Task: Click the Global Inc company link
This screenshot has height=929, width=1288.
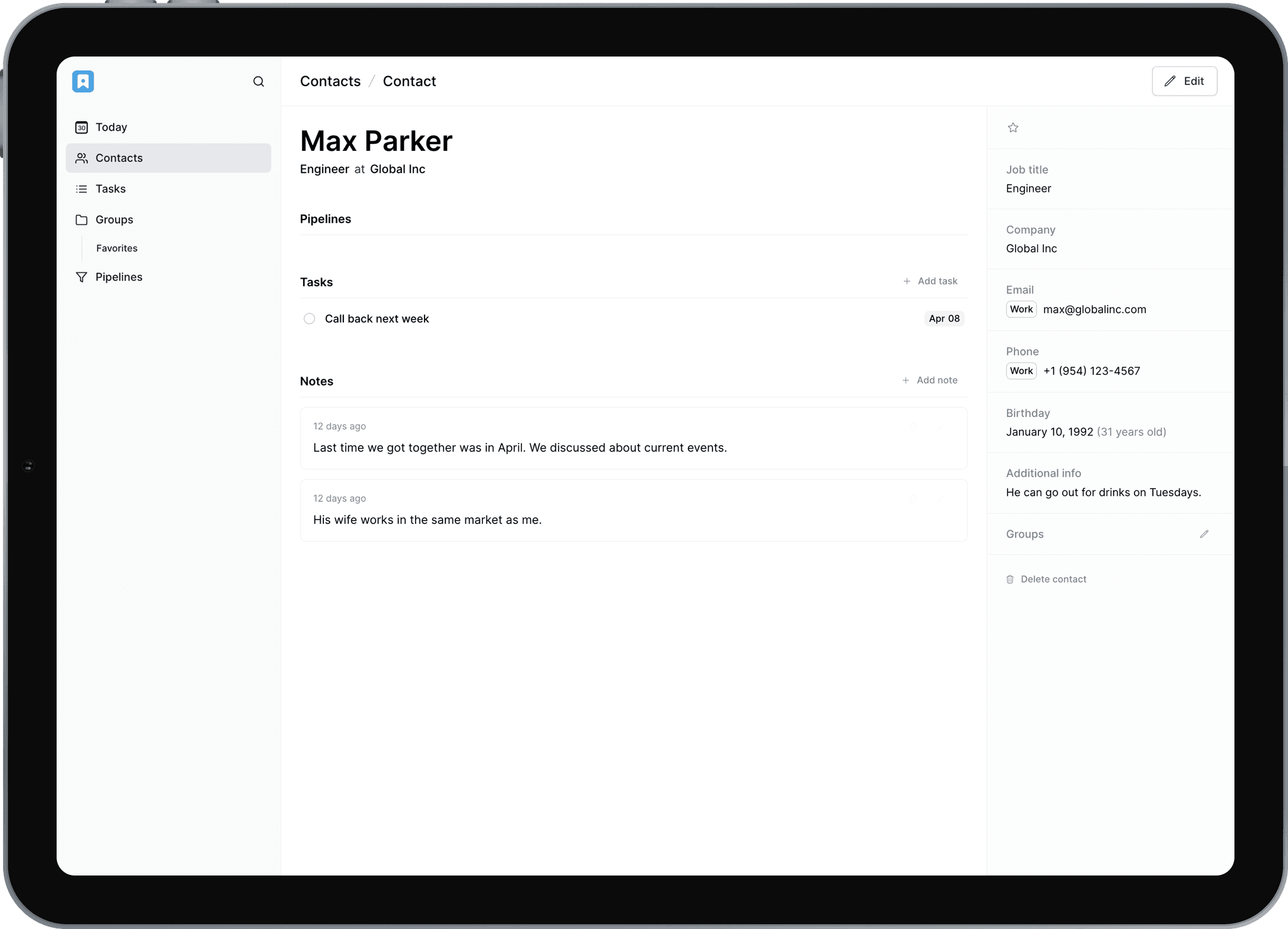Action: point(397,169)
